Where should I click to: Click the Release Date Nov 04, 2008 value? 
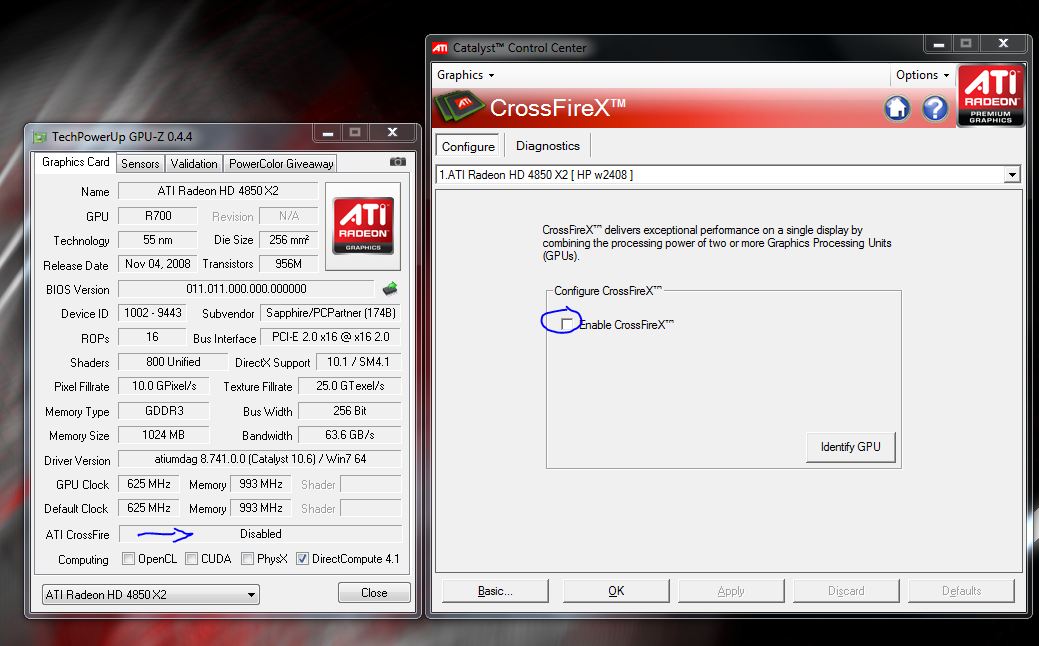point(158,264)
